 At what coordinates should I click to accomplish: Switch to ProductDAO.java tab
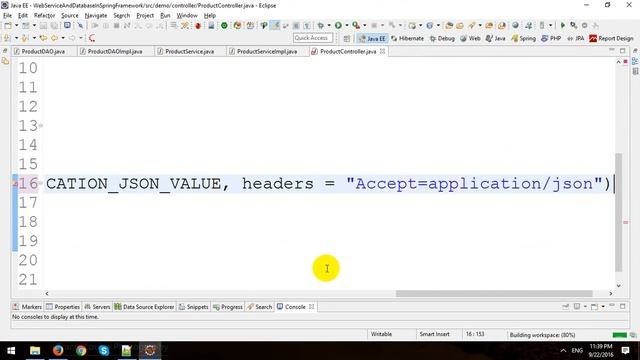tap(43, 51)
